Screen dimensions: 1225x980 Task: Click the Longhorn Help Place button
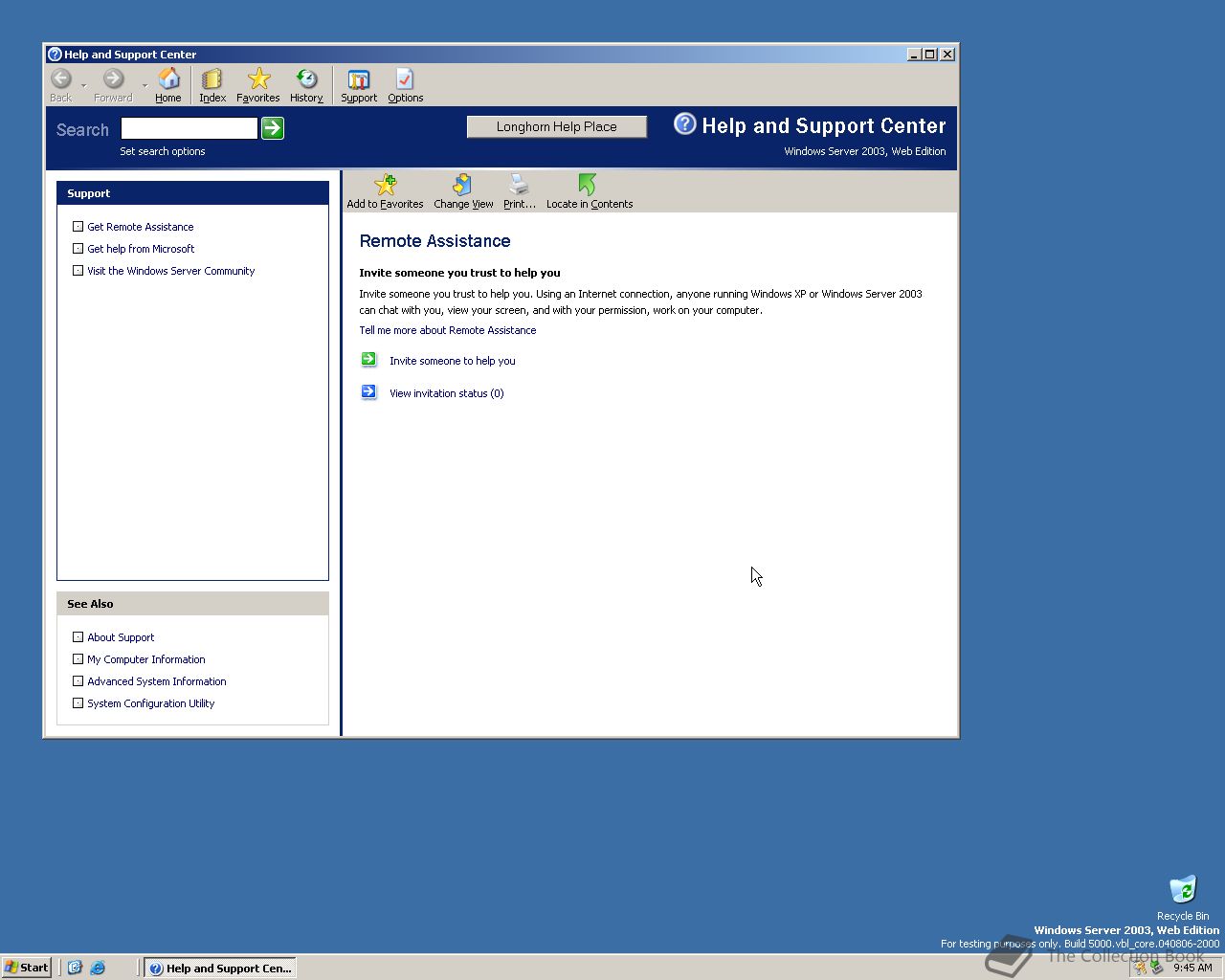pos(557,126)
